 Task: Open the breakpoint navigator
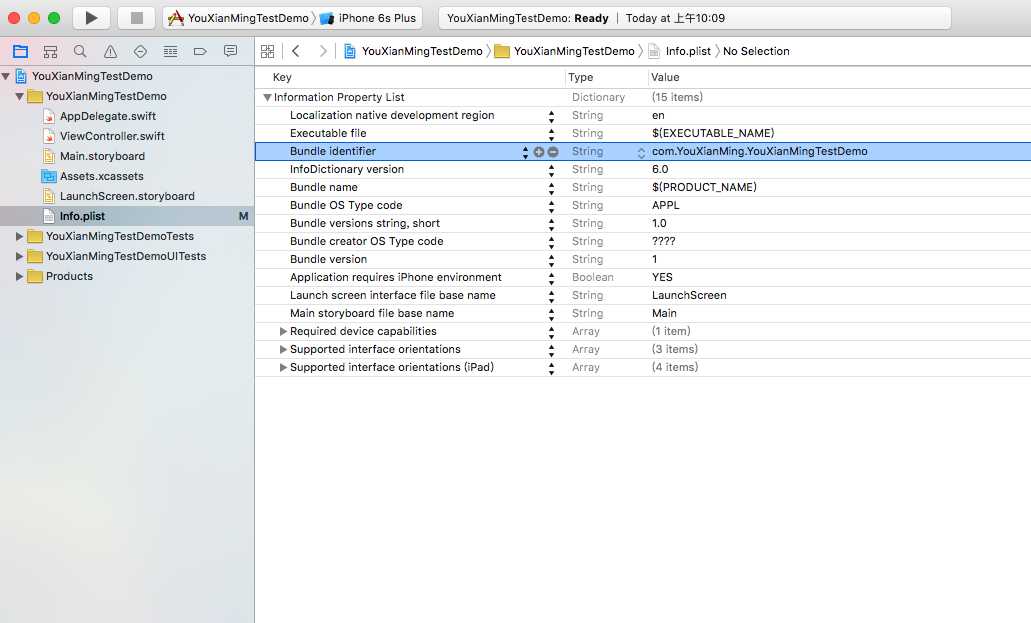[200, 51]
